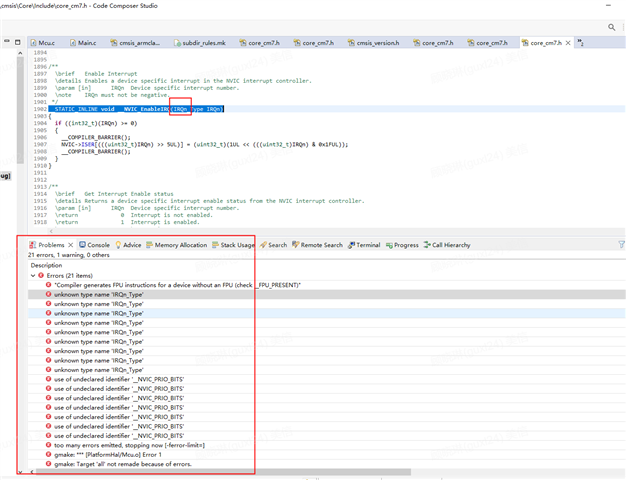Click the '21 errors, 1 warning' summary text
This screenshot has height=480, width=626.
68,255
